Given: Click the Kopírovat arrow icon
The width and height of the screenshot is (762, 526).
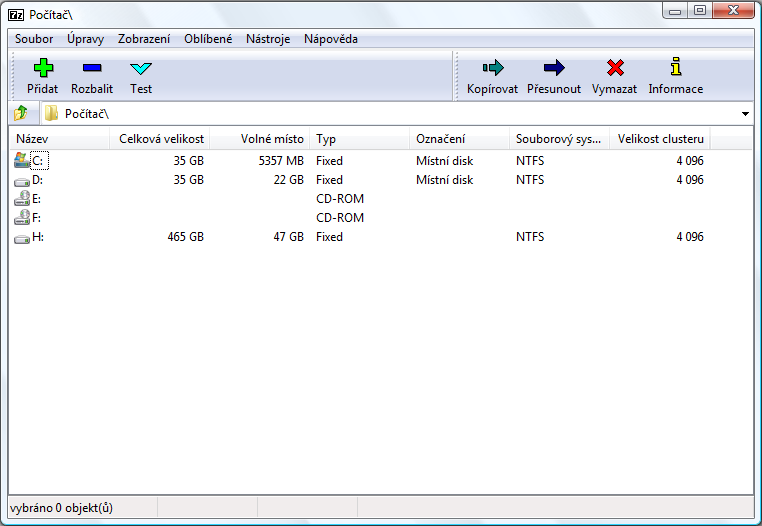Looking at the screenshot, I should click(493, 68).
